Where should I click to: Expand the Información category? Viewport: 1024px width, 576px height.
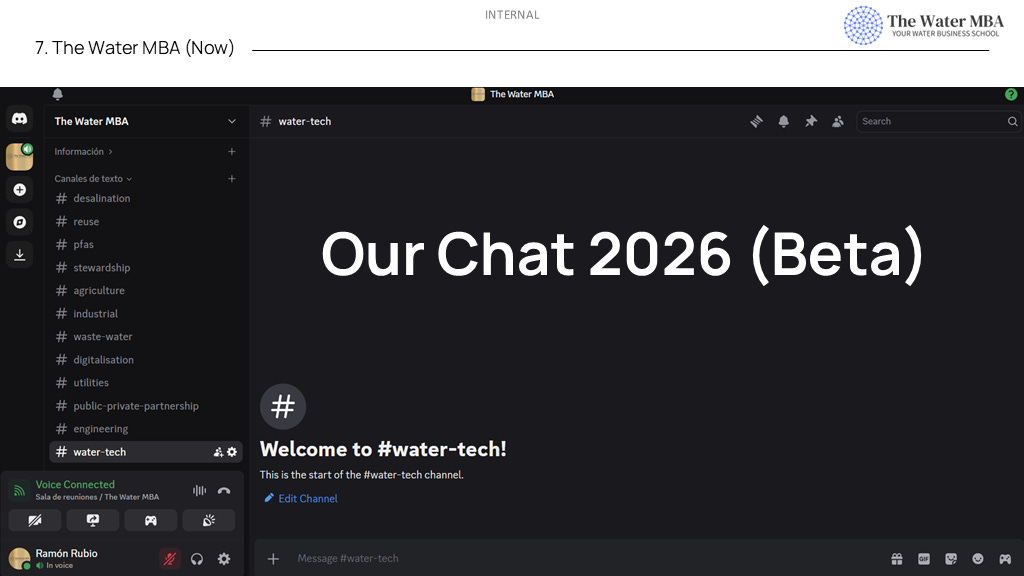[x=83, y=152]
